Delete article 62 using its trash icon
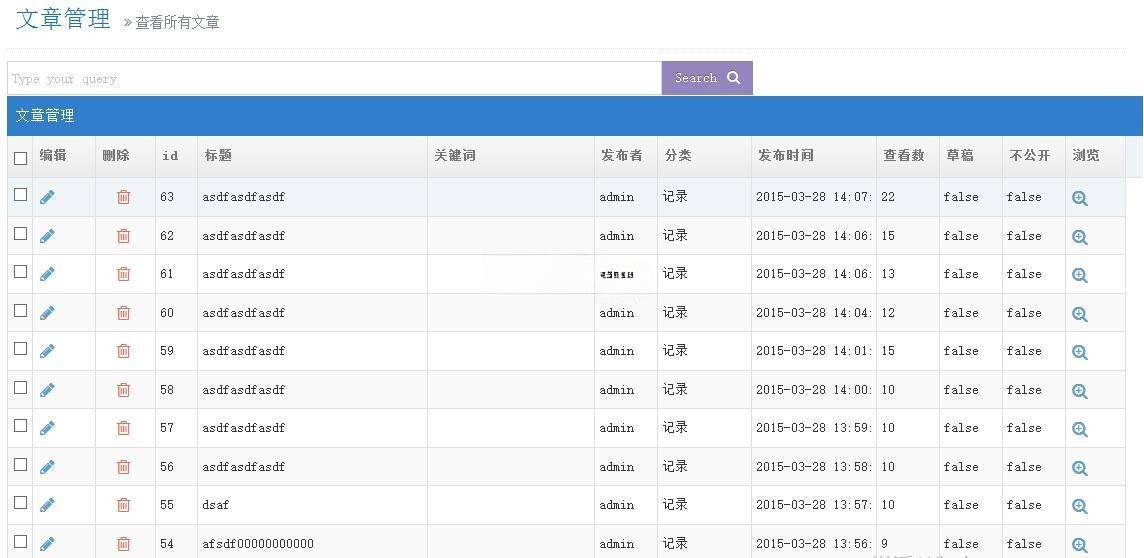Screen dimensions: 1144x558 click(x=123, y=236)
